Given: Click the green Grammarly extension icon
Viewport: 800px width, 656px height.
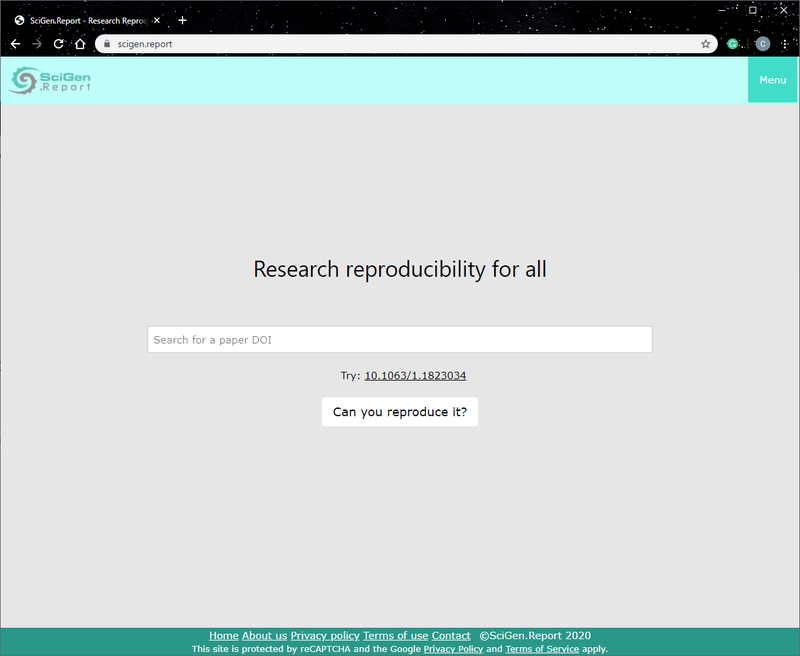Looking at the screenshot, I should (x=733, y=44).
